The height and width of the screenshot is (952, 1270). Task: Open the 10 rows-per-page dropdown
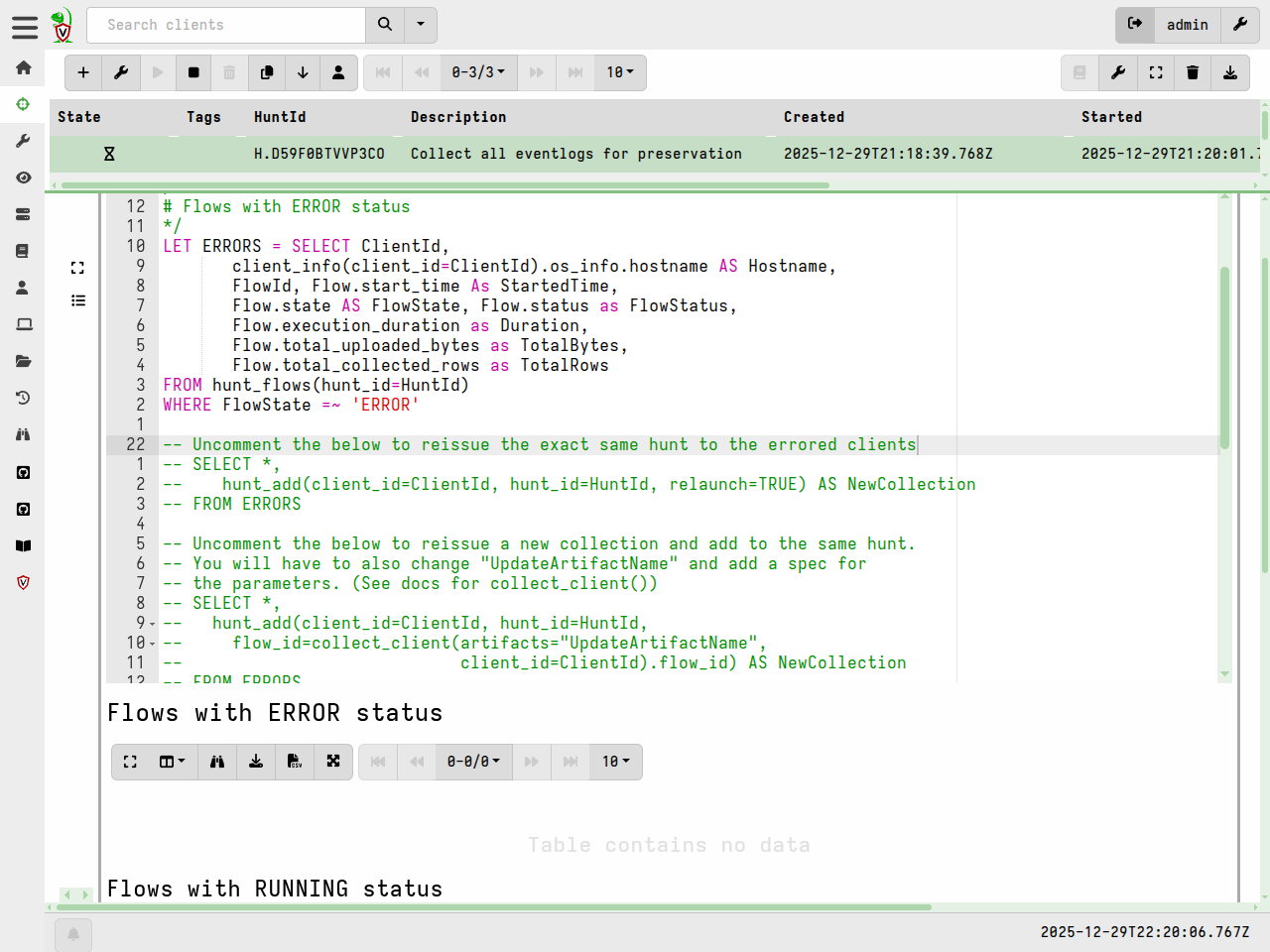coord(619,72)
